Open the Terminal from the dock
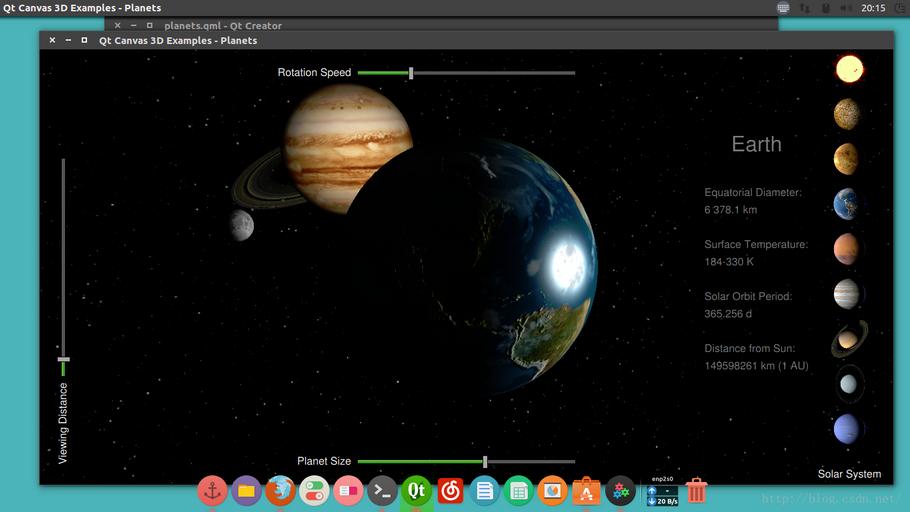The image size is (910, 512). pyautogui.click(x=382, y=491)
